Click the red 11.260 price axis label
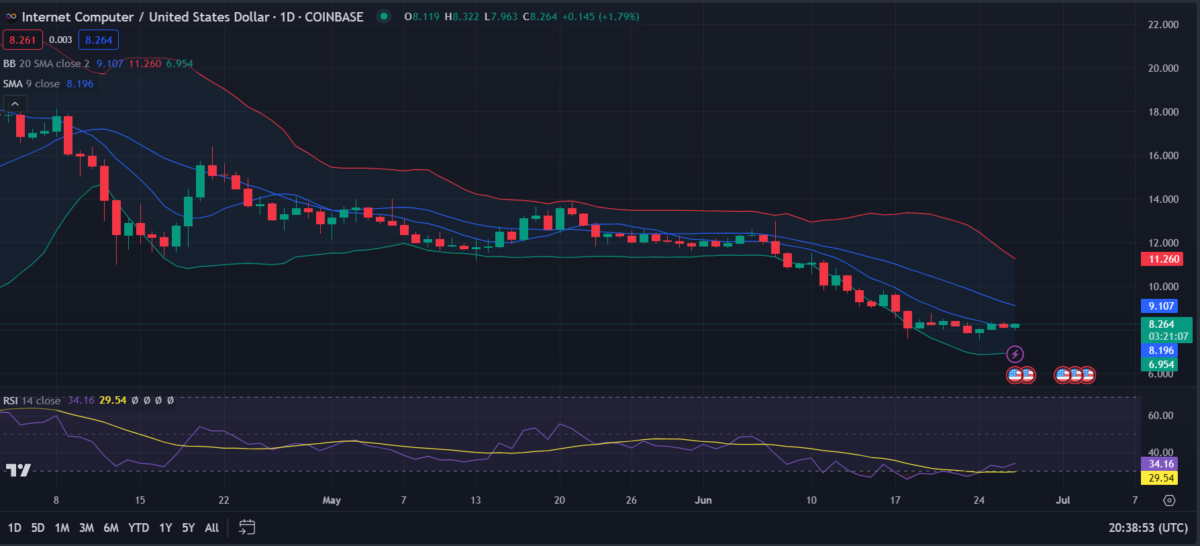The width and height of the screenshot is (1200, 546). click(x=1160, y=259)
